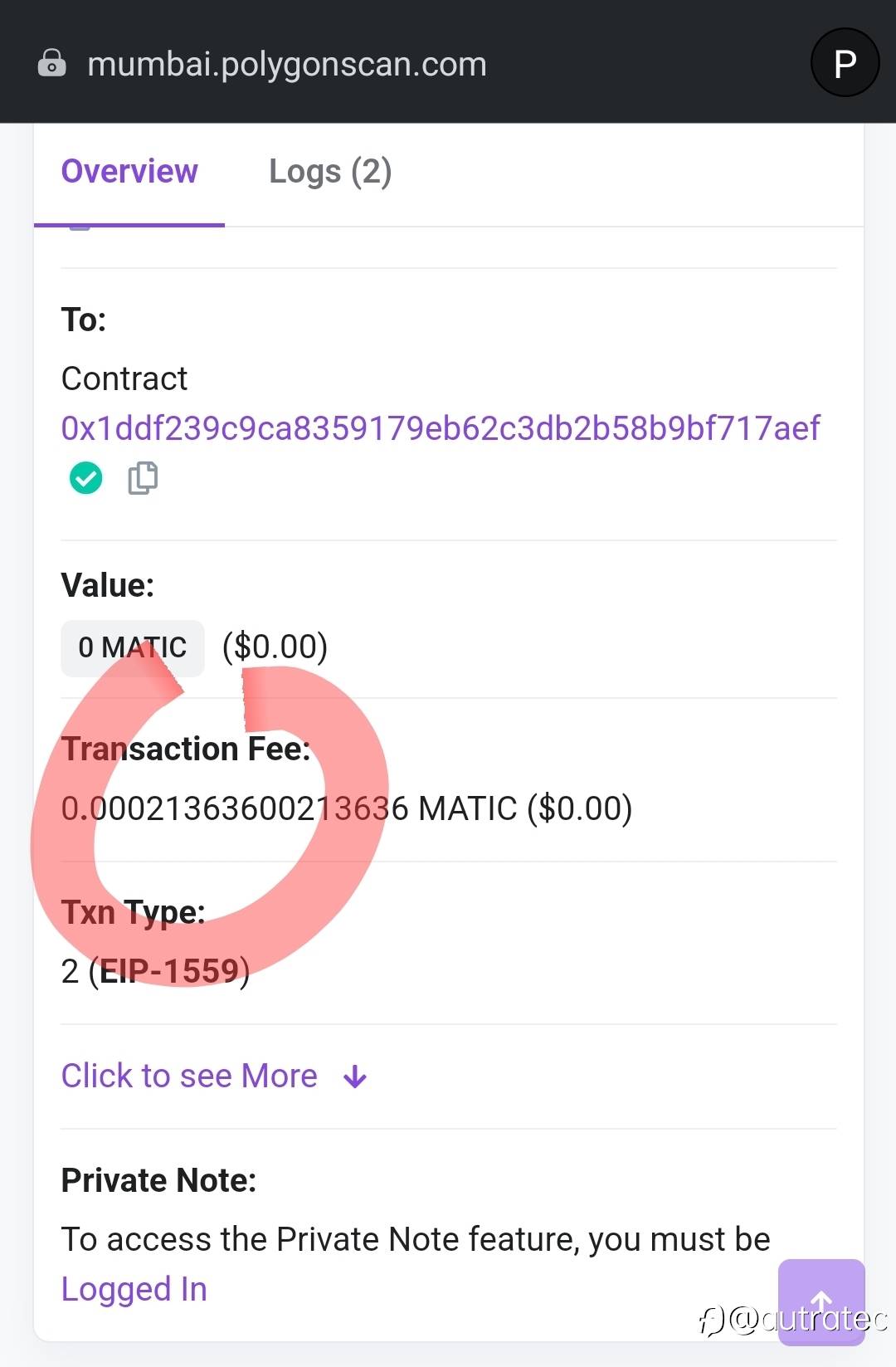Click the EIP-1559 transaction type text

[169, 971]
